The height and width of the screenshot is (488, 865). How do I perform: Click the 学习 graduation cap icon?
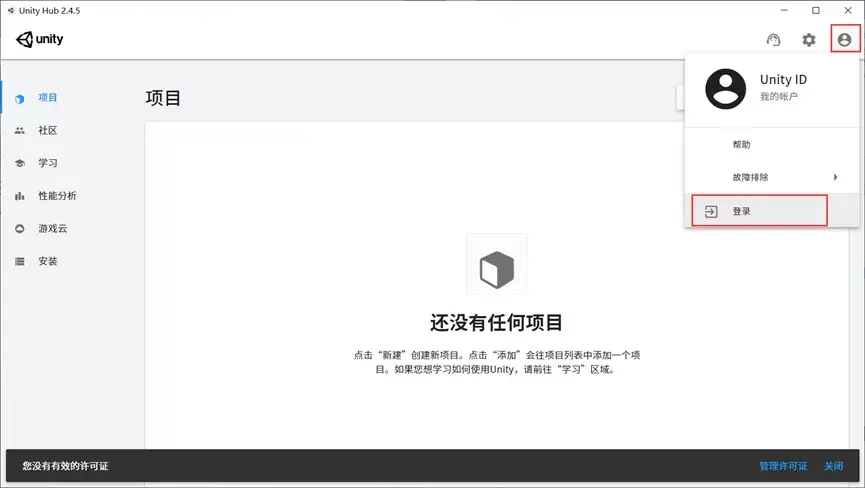click(20, 163)
